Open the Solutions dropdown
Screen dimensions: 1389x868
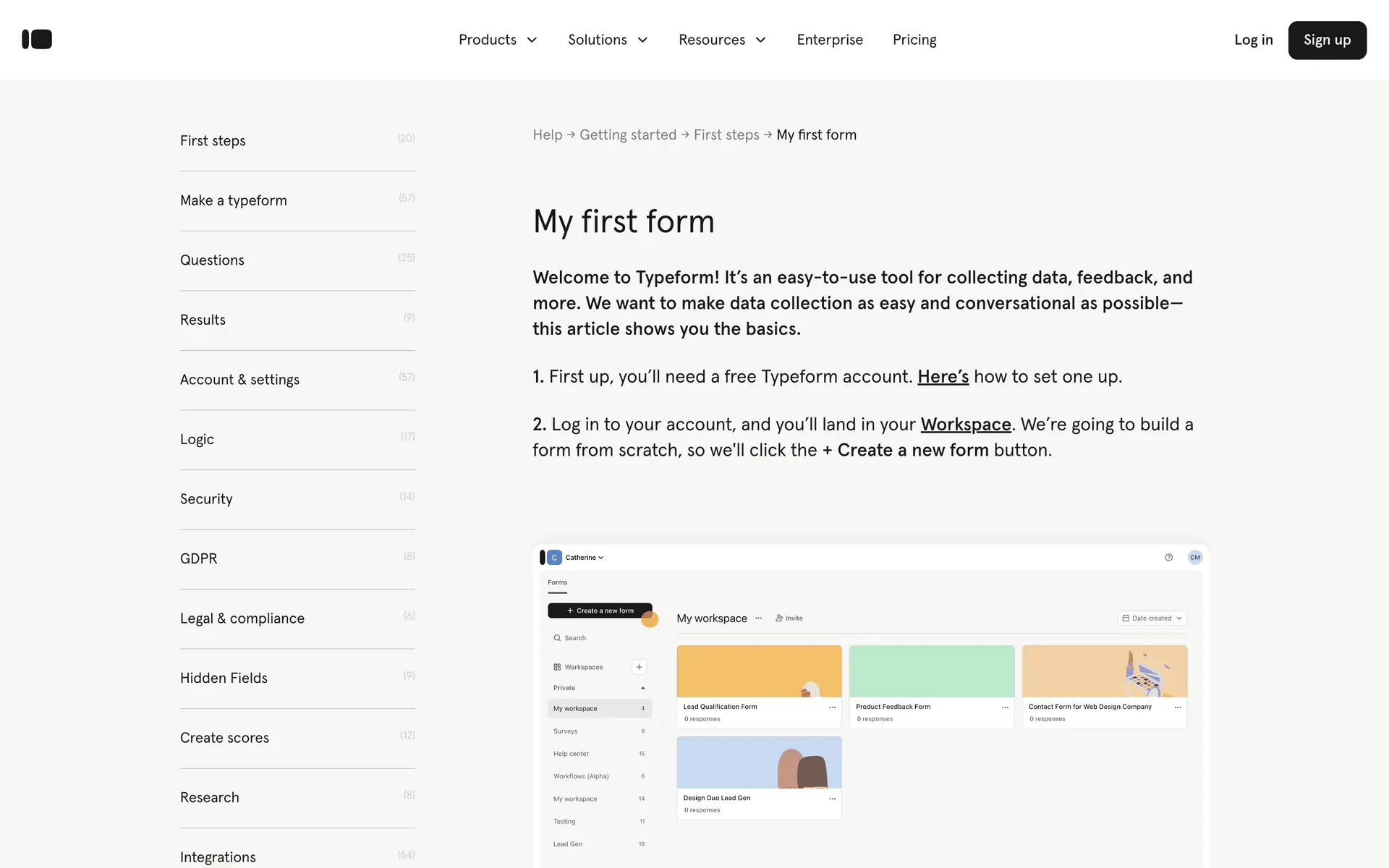pyautogui.click(x=608, y=40)
